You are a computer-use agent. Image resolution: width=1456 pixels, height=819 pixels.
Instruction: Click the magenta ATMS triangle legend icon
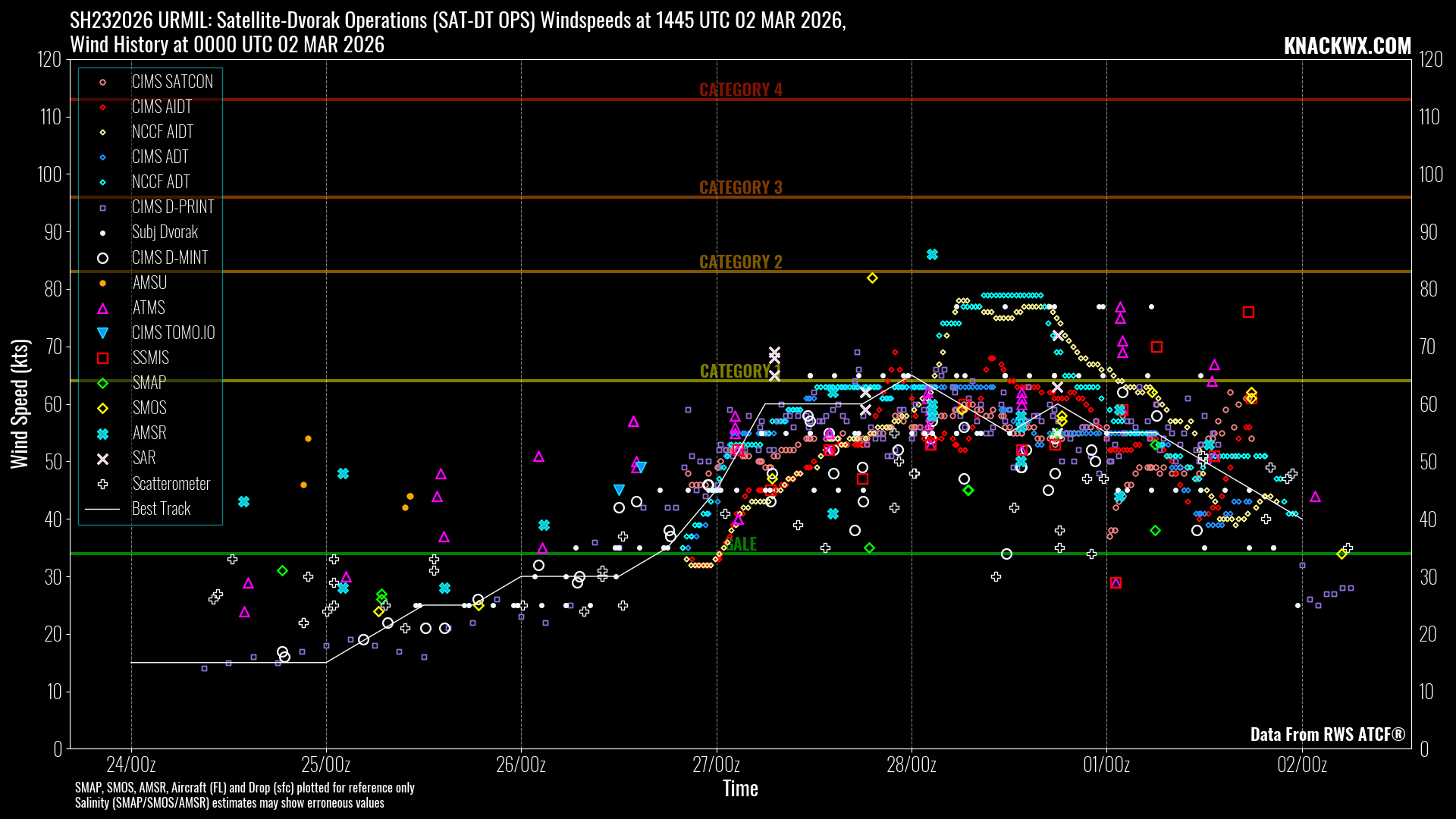click(102, 308)
